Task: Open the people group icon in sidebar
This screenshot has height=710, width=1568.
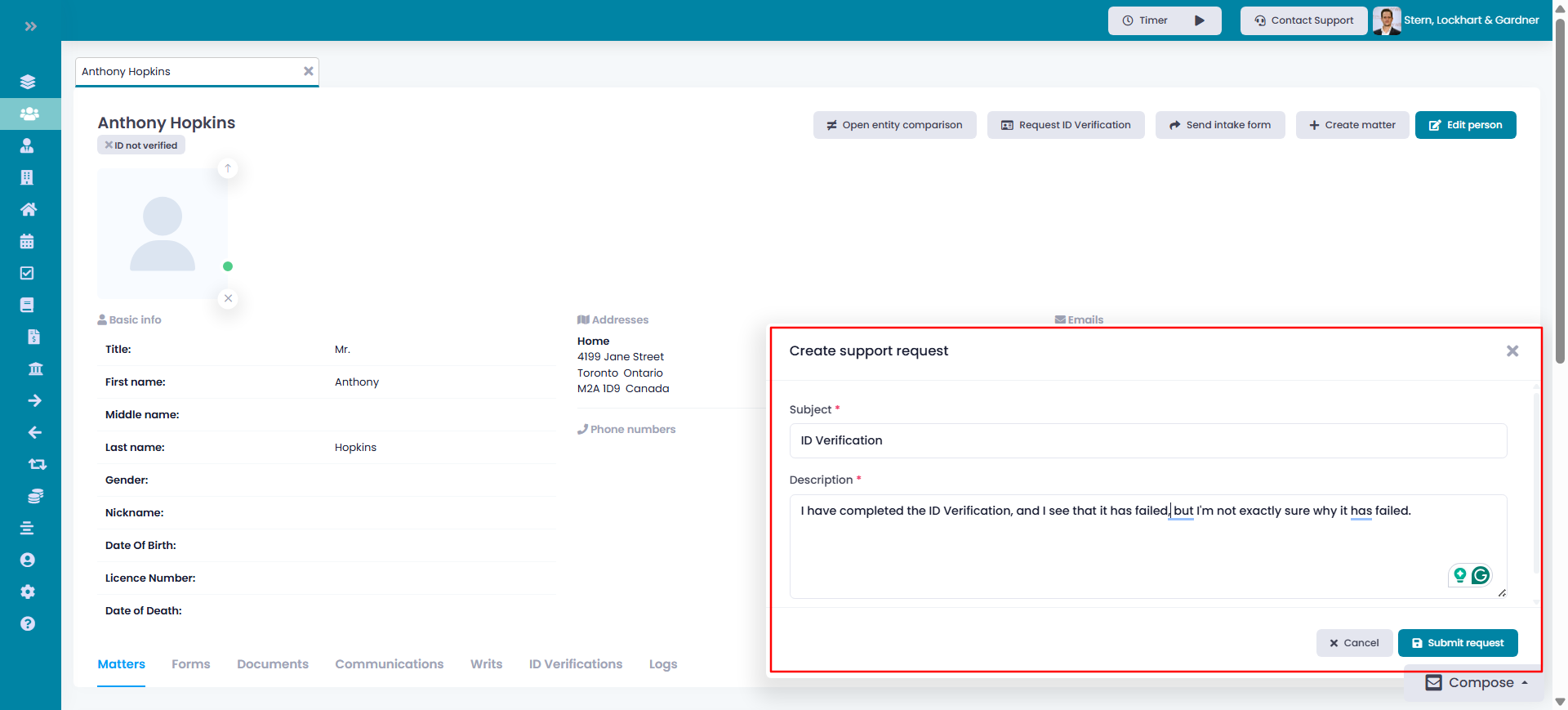Action: 29,114
